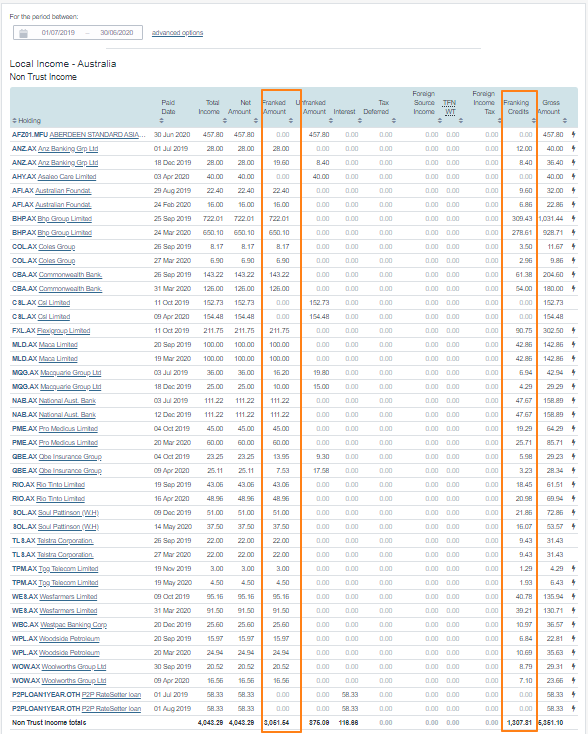Click the calendar icon in the date range box

point(23,33)
